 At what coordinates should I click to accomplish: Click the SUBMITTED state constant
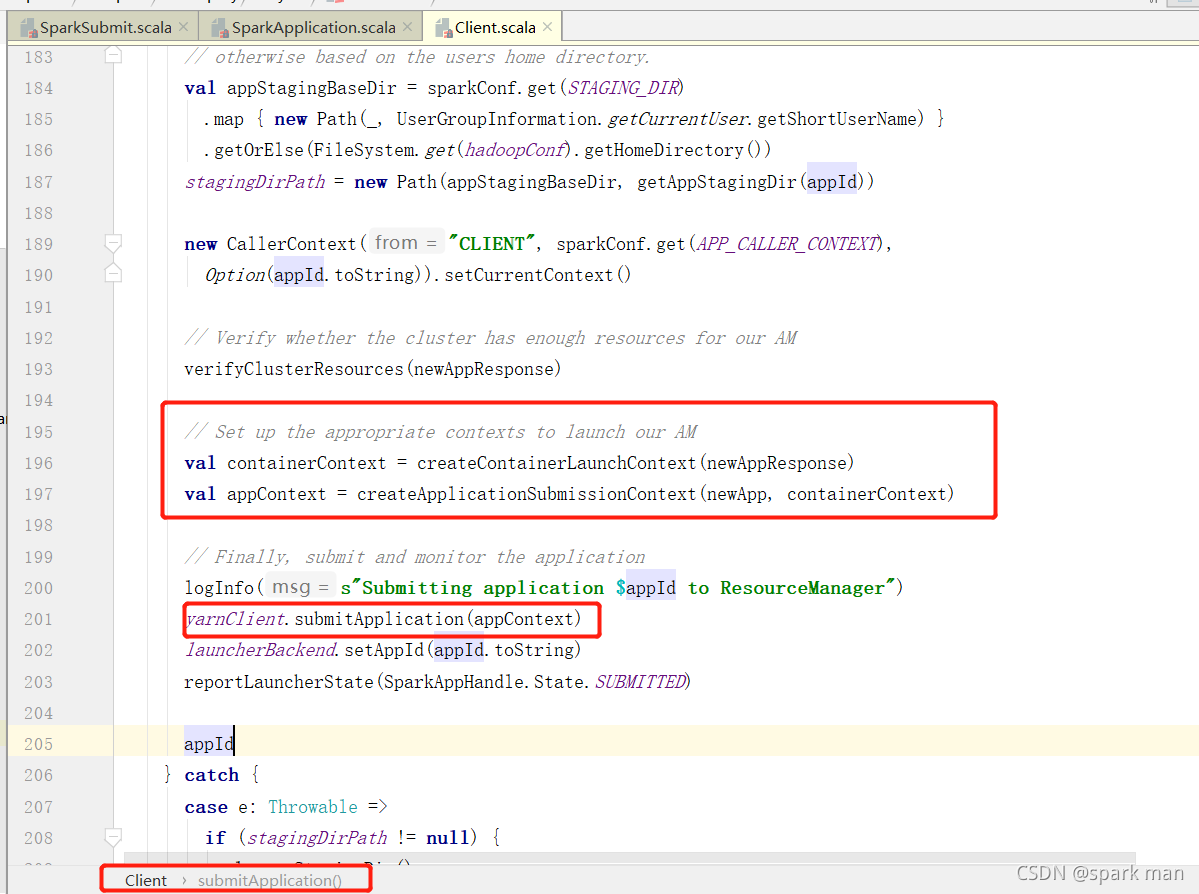coord(641,681)
